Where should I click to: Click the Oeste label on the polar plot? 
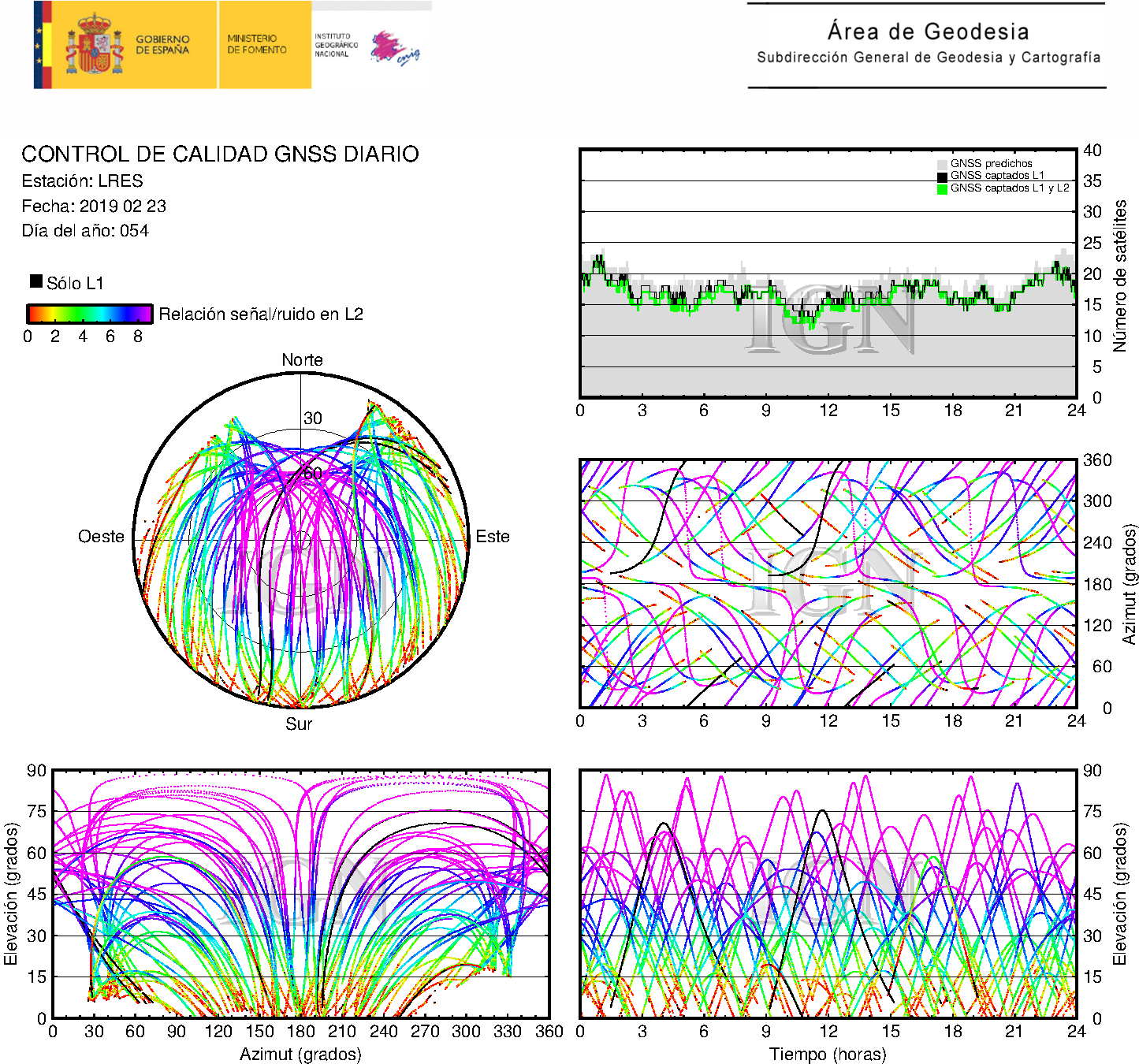pos(101,537)
